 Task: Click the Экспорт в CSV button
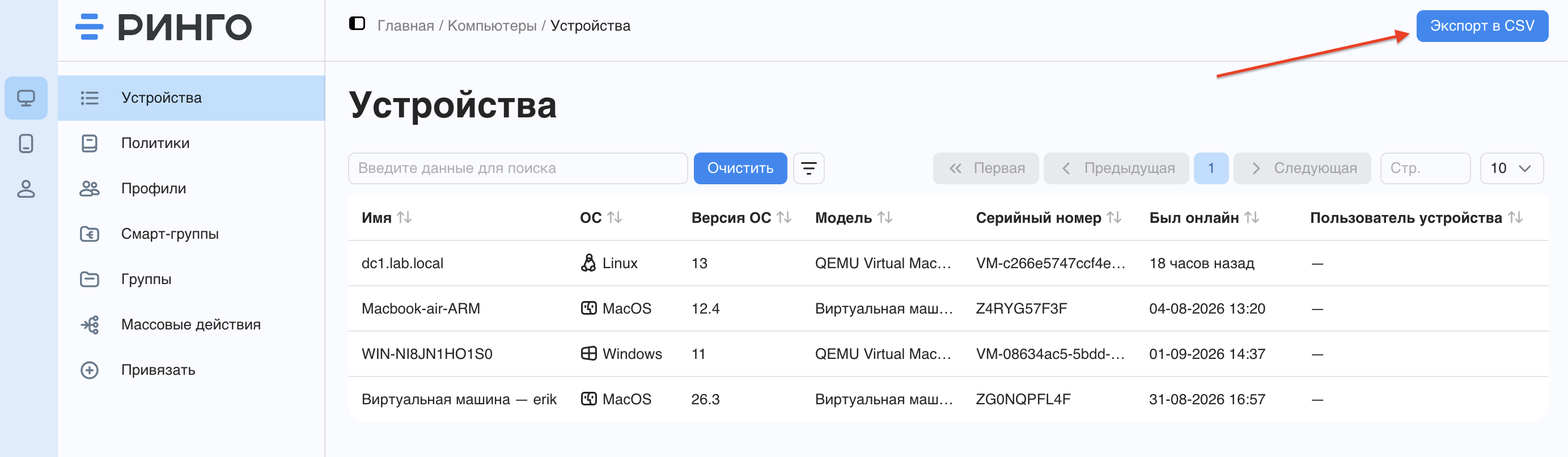click(1482, 26)
